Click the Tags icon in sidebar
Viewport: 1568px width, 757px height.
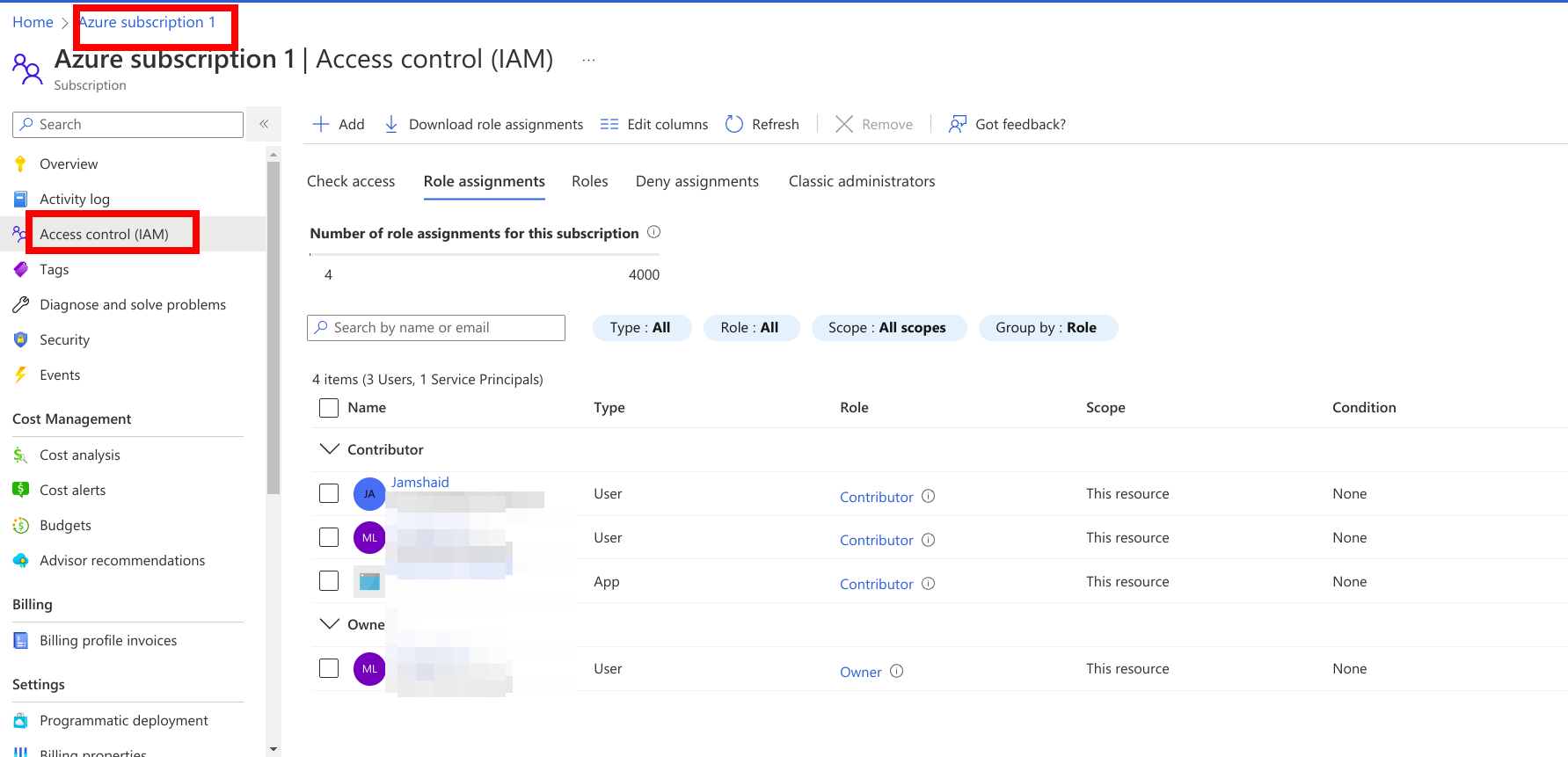tap(20, 269)
